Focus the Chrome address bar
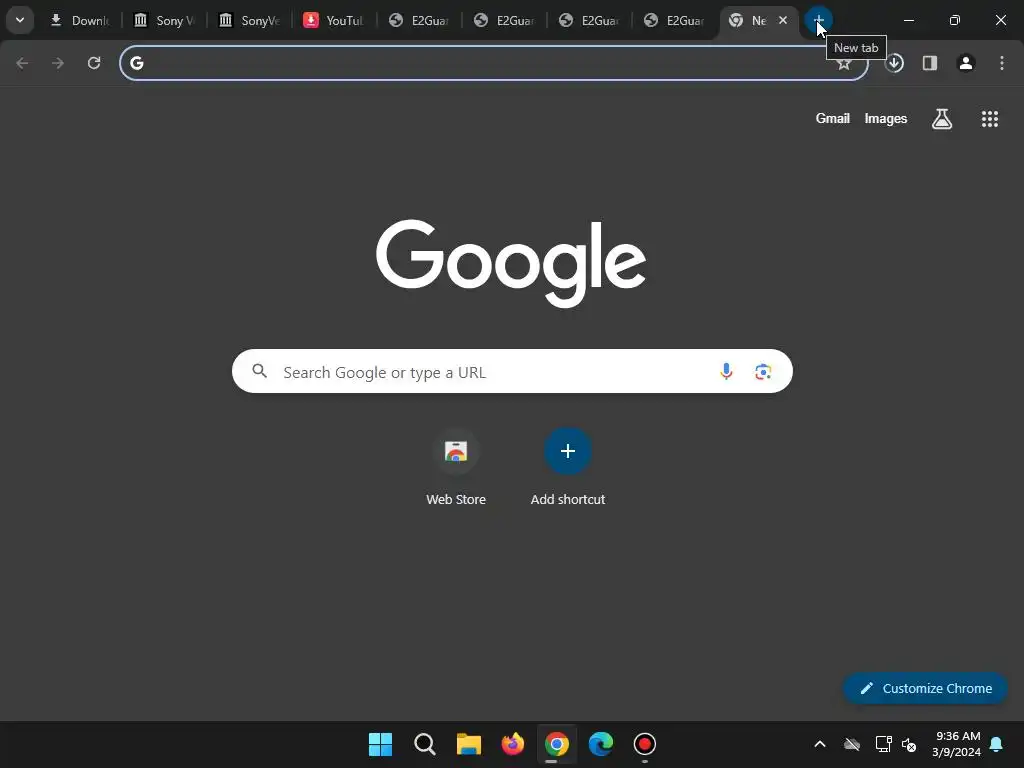 click(x=494, y=63)
